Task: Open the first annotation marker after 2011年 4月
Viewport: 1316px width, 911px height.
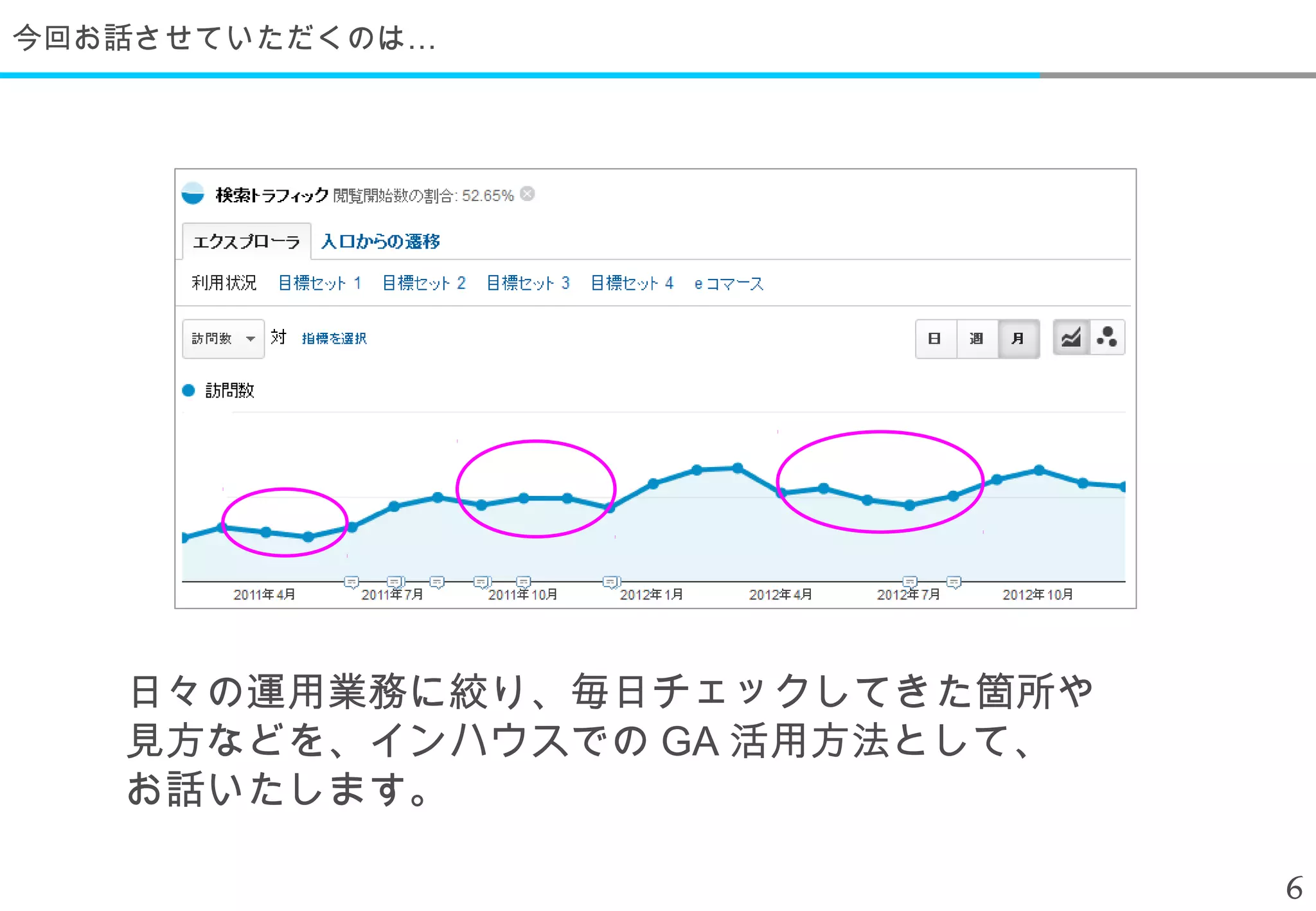Action: (351, 582)
